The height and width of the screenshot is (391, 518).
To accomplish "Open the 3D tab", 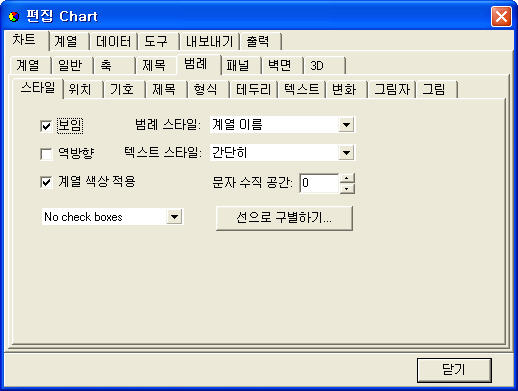I will coord(325,65).
